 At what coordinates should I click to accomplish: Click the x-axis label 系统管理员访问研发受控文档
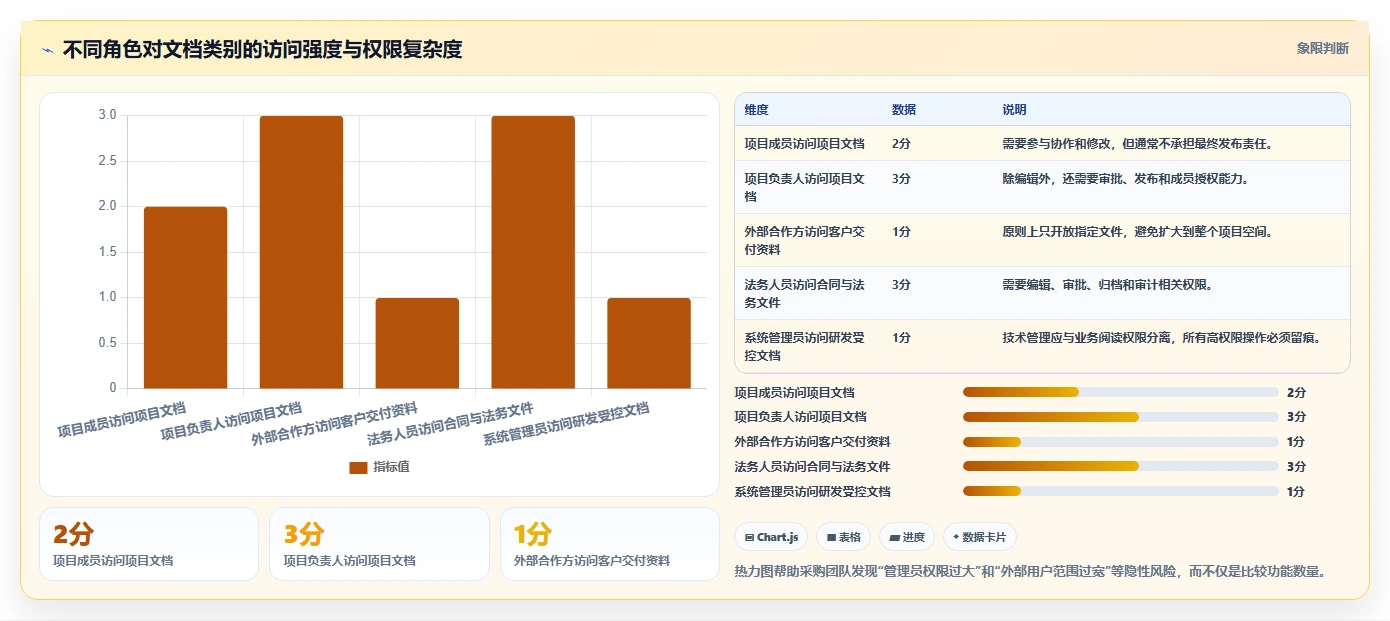coord(566,424)
